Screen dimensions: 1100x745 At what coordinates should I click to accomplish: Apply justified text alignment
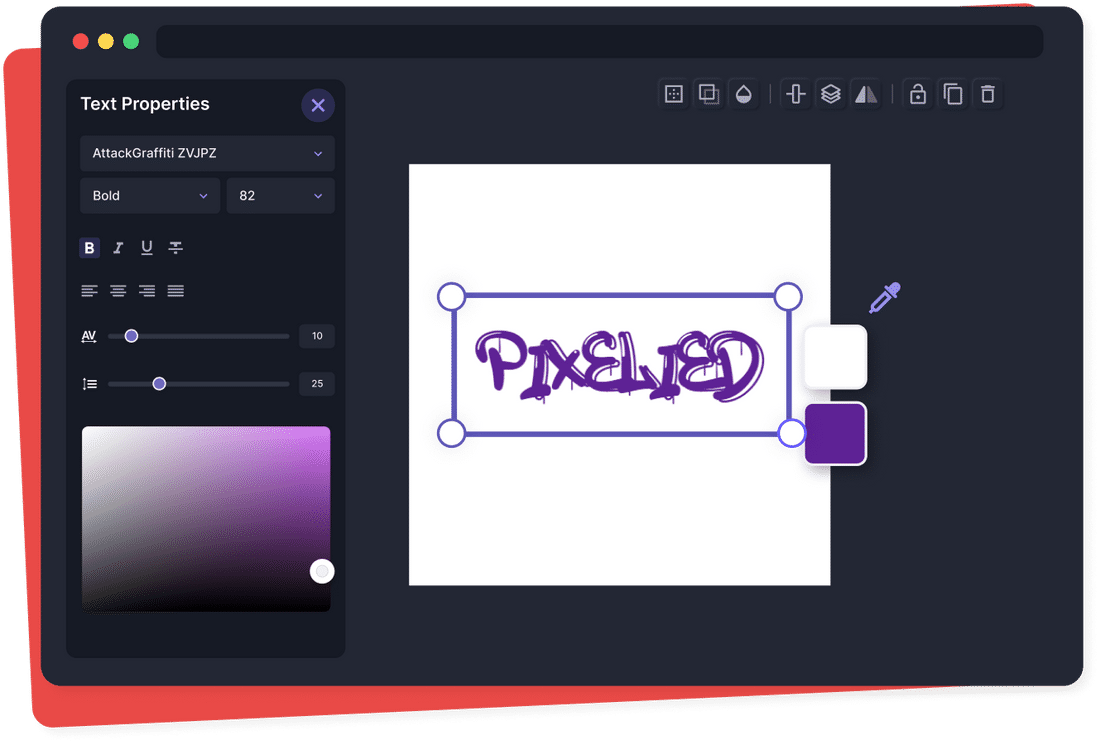(x=175, y=290)
